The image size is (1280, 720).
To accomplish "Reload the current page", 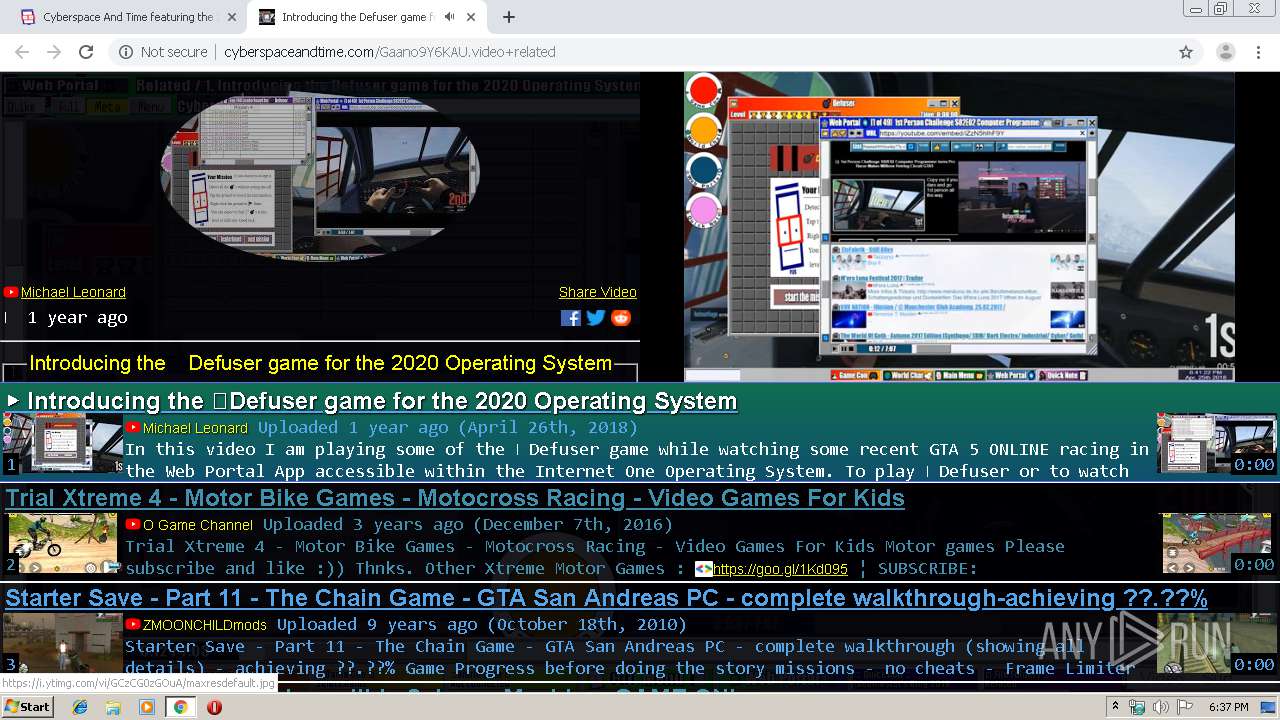I will coord(86,52).
